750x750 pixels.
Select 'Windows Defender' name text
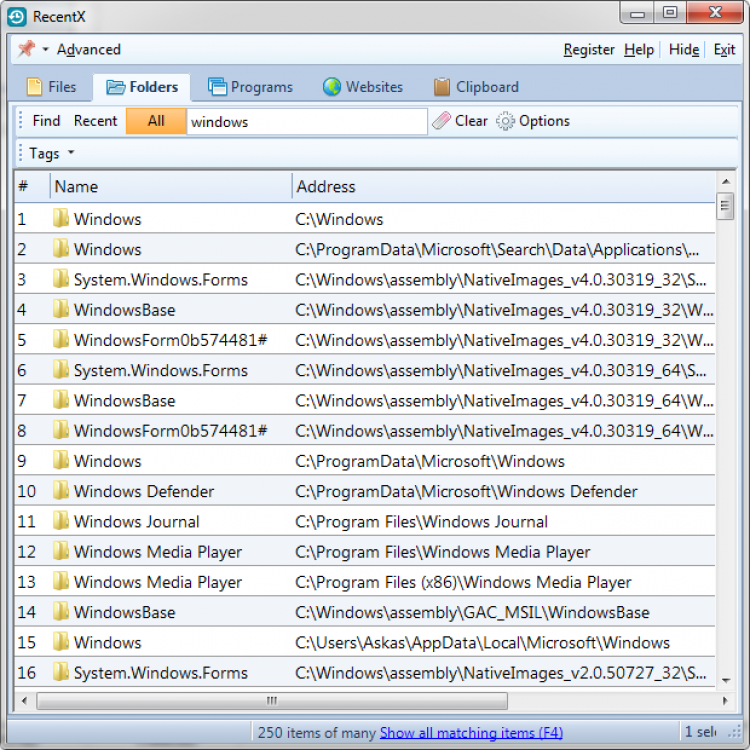click(x=144, y=491)
